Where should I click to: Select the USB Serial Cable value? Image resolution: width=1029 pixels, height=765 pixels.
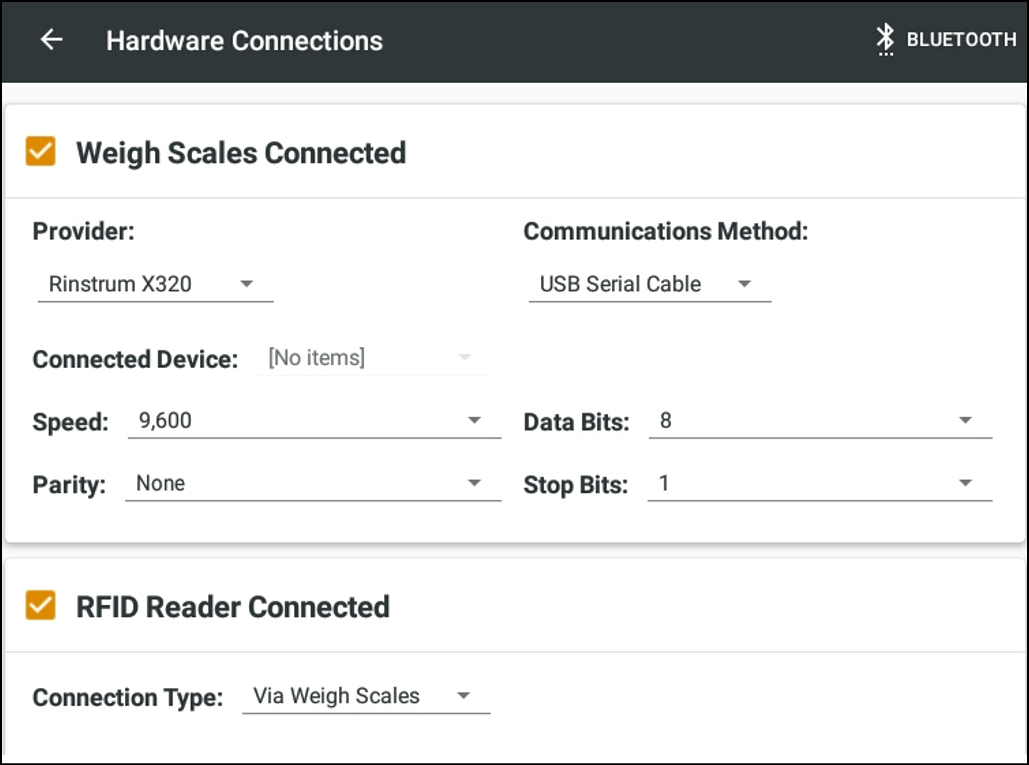(618, 284)
